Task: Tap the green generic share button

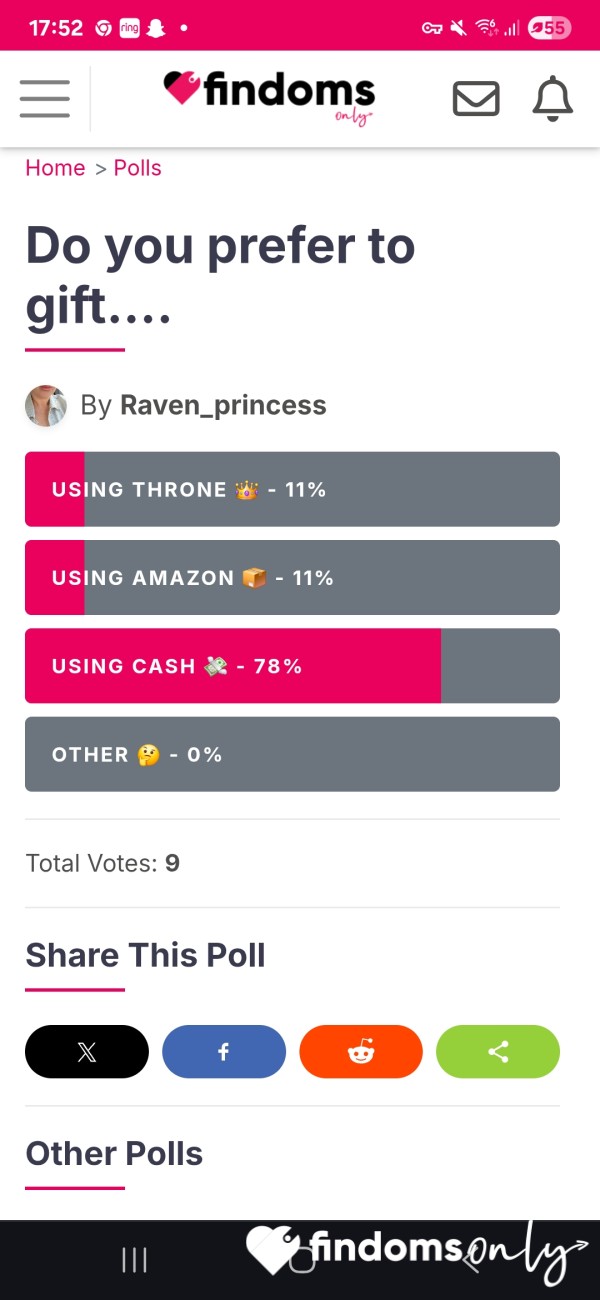Action: click(x=498, y=1051)
